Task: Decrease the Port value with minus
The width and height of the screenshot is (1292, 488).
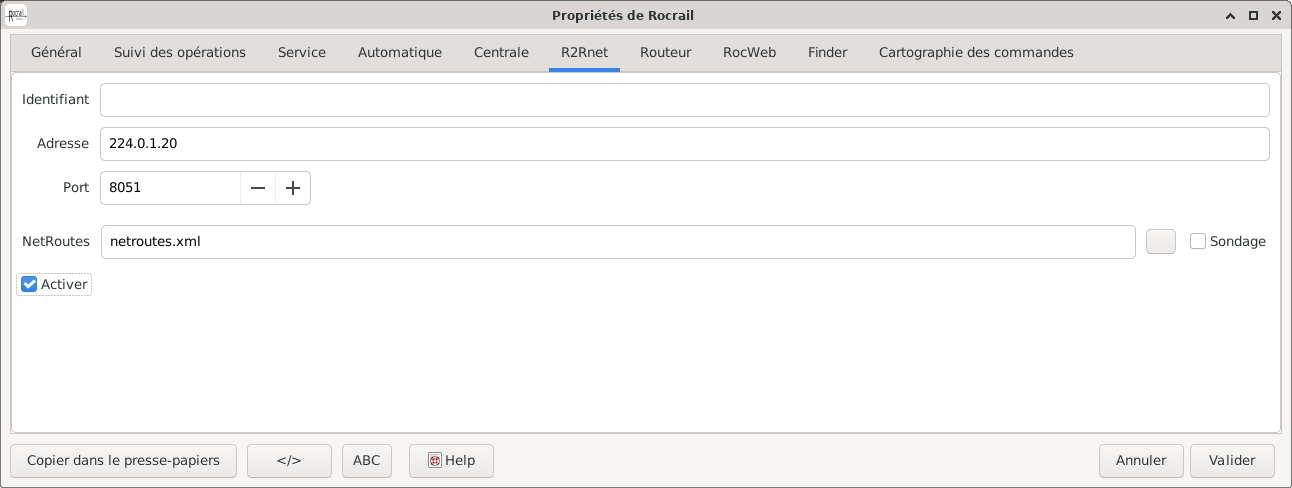Action: 258,188
